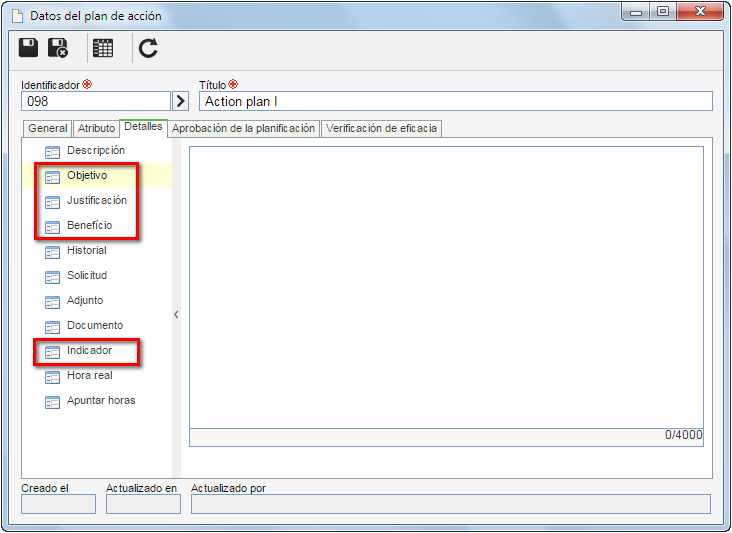Click the Actualizado por field
The width and height of the screenshot is (732, 533).
pyautogui.click(x=451, y=504)
